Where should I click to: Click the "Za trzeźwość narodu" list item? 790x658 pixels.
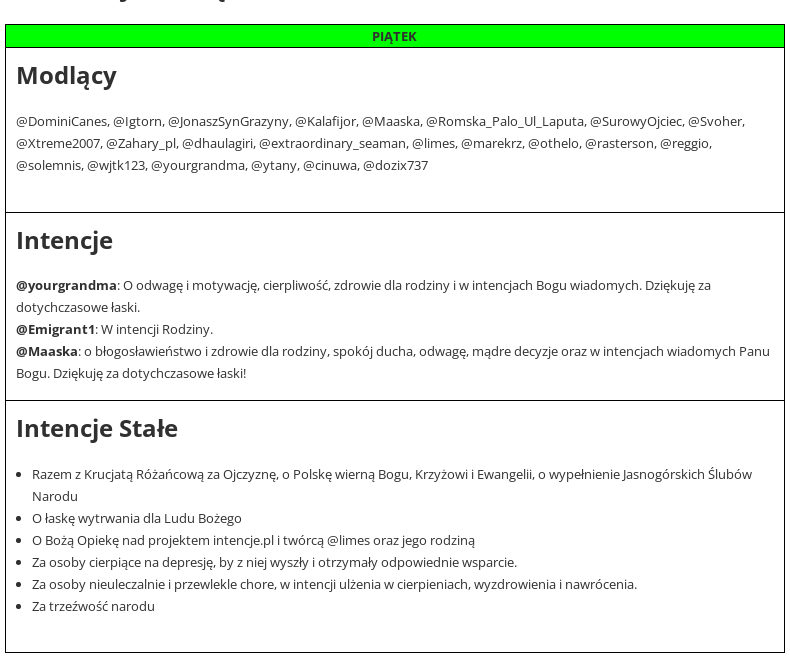93,606
